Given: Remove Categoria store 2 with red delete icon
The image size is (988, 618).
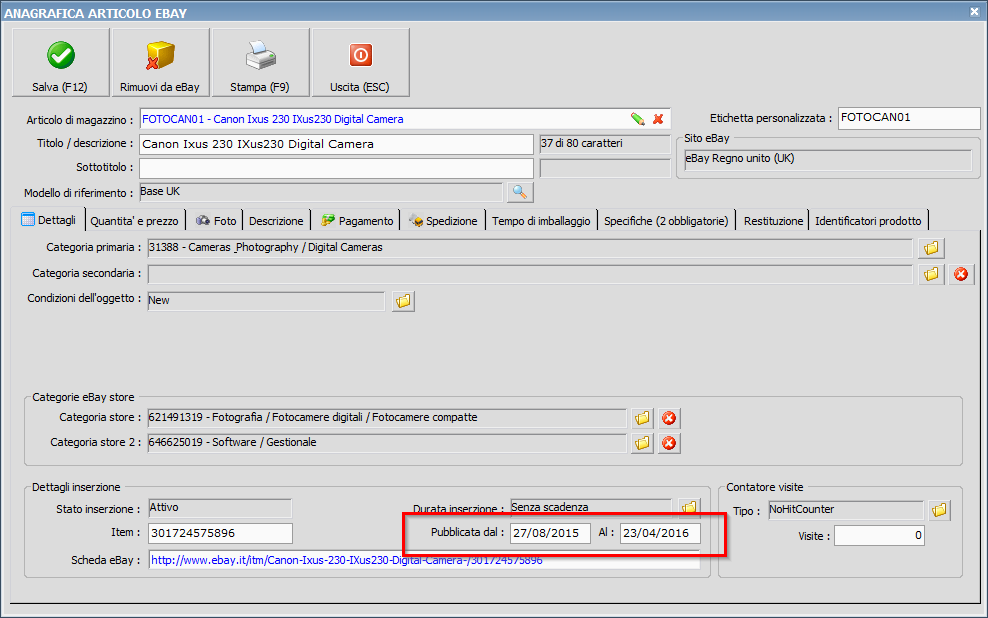Looking at the screenshot, I should coord(669,443).
